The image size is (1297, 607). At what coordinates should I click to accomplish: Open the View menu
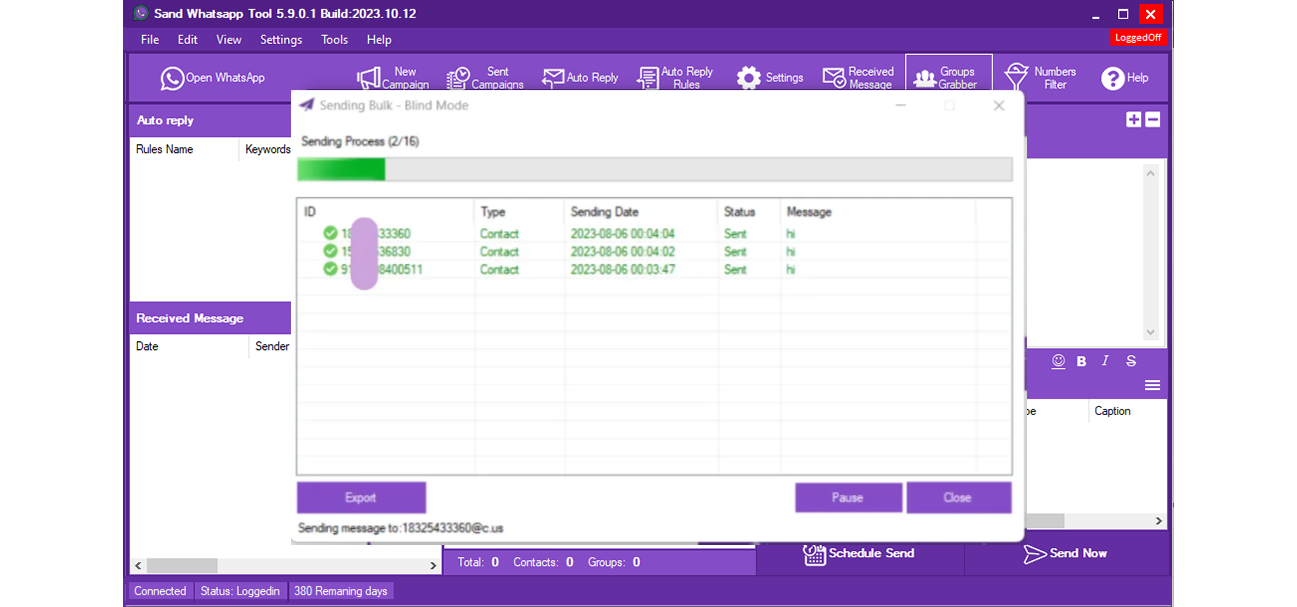tap(229, 40)
